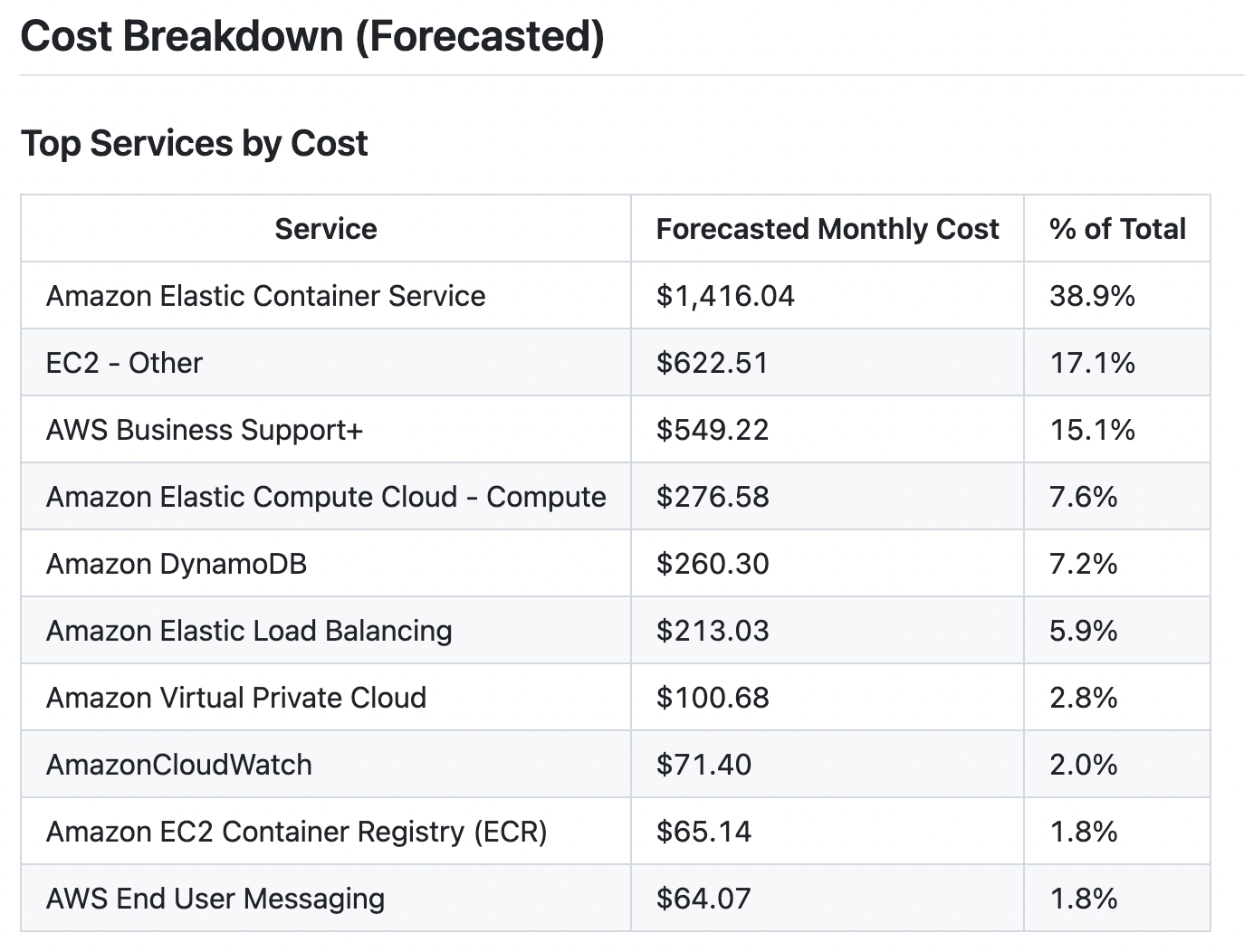The height and width of the screenshot is (952, 1244).
Task: Select Amazon Elastic Compute Cloud - Compute entry
Action: [326, 497]
